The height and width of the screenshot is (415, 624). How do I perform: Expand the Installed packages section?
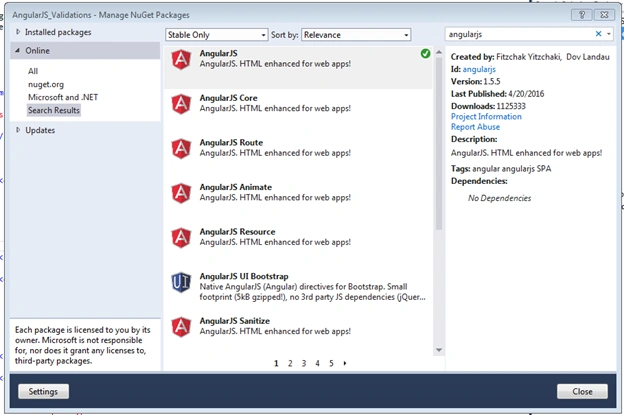click(18, 32)
